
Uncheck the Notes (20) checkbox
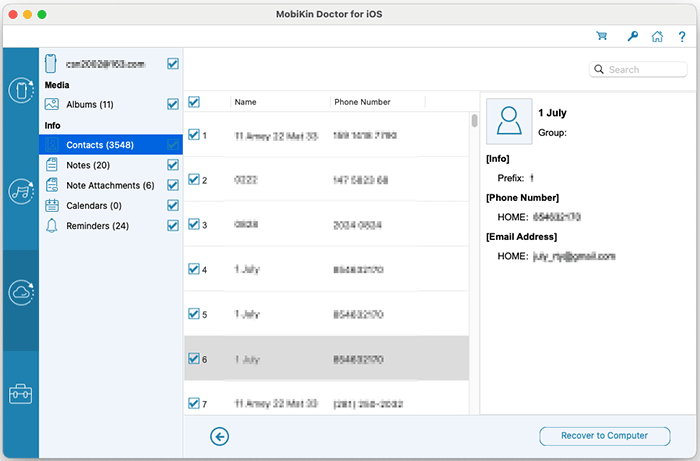(173, 165)
